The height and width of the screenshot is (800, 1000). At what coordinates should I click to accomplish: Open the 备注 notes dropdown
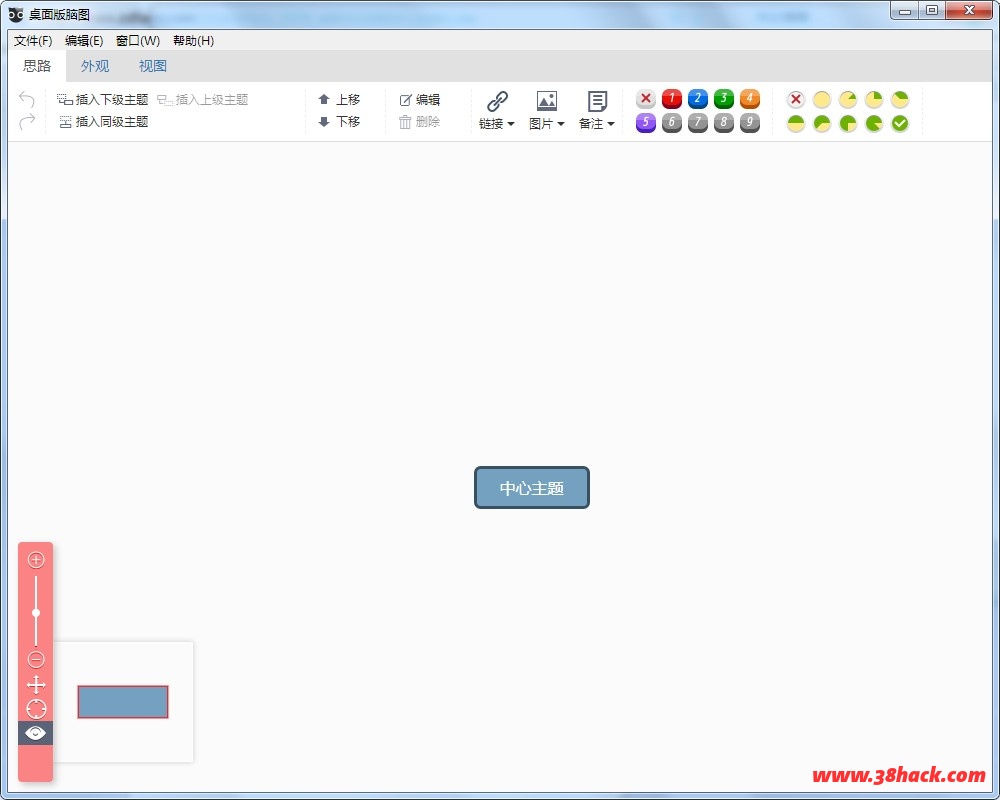pos(597,110)
